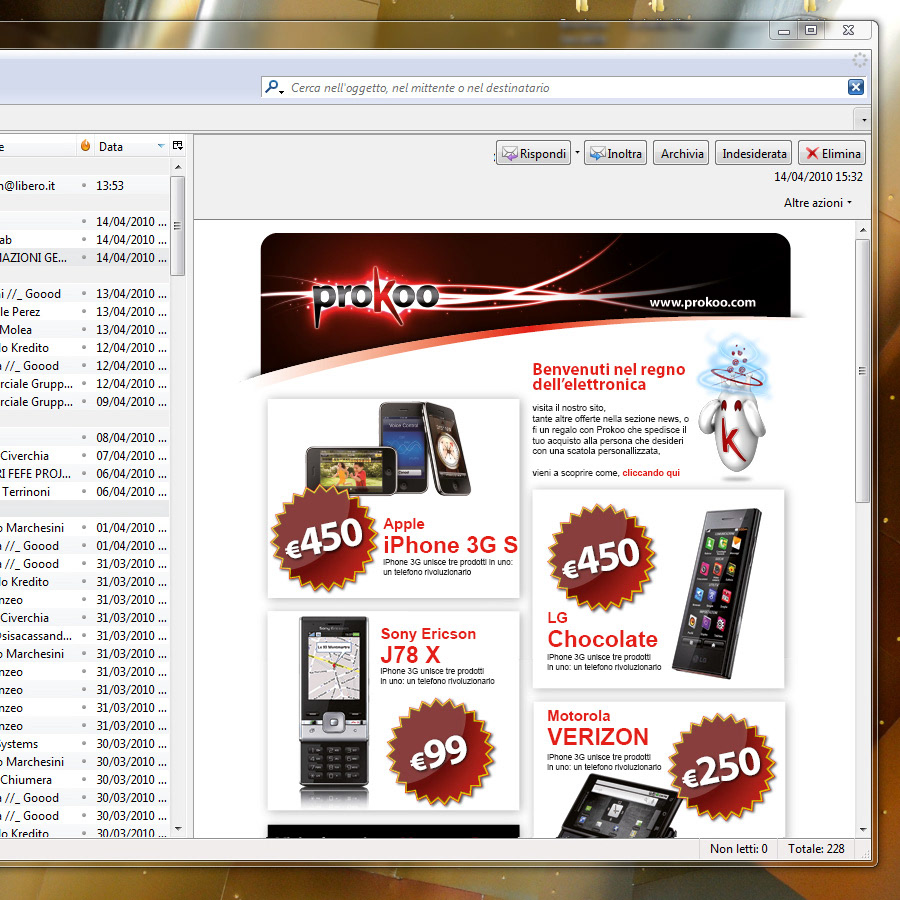Maximize the mail window
Viewport: 900px width, 900px height.
810,30
